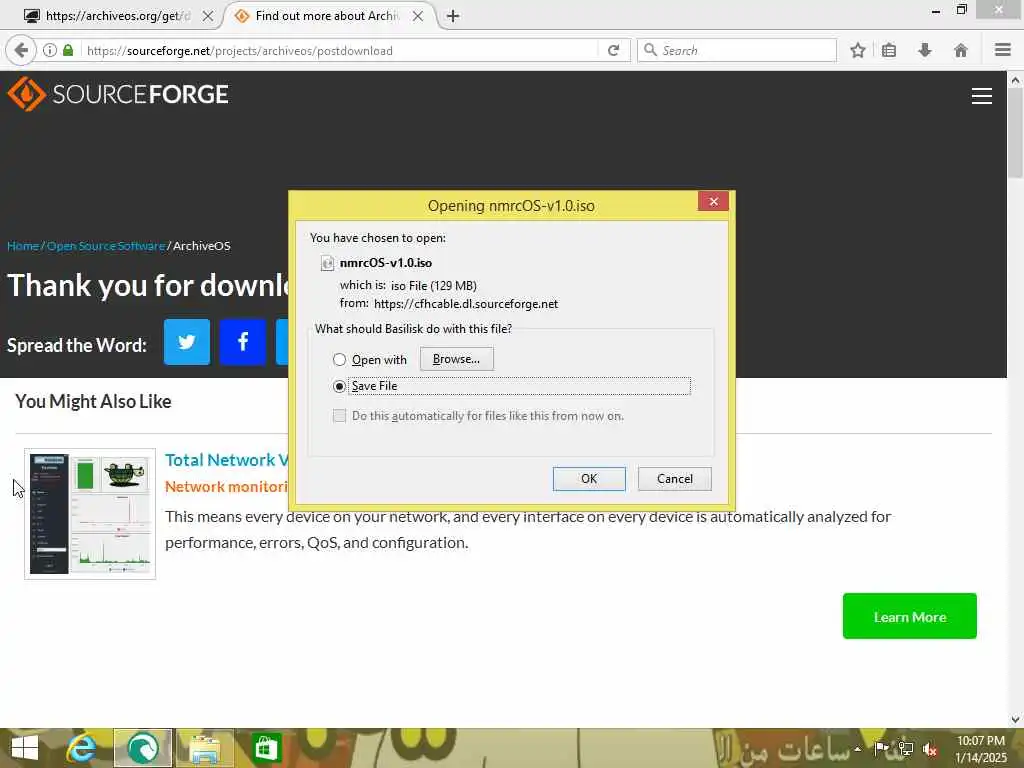This screenshot has height=768, width=1024.
Task: Open the Windows Start button
Action: click(x=25, y=748)
